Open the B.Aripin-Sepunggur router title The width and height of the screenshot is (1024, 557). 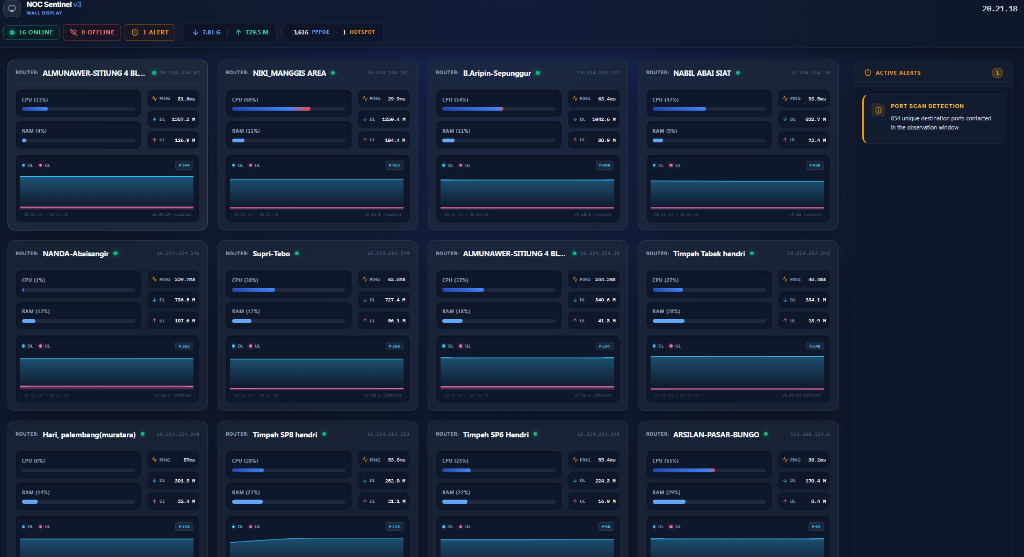point(497,73)
